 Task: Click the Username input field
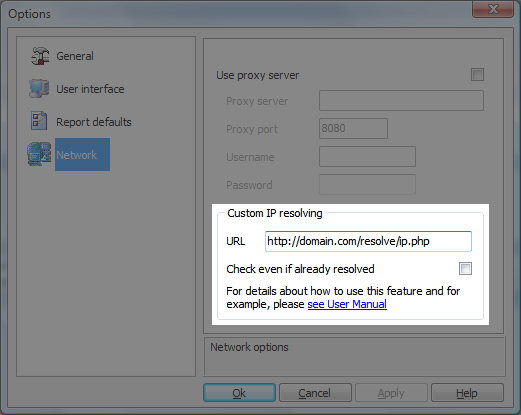click(367, 156)
